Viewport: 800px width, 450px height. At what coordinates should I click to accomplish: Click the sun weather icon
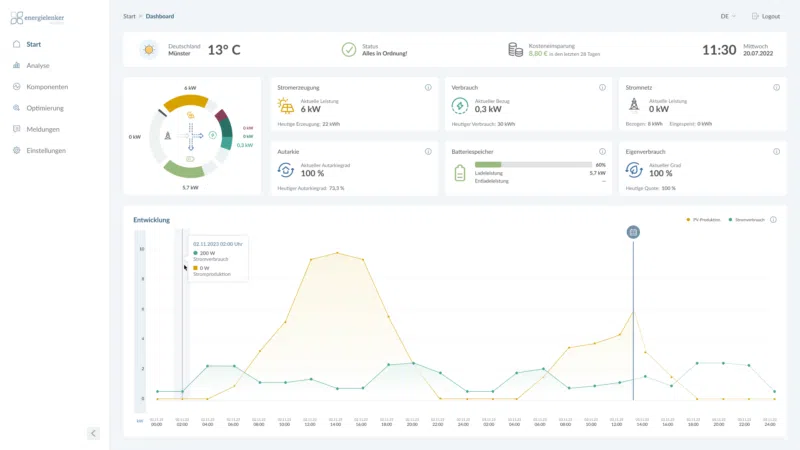(149, 49)
